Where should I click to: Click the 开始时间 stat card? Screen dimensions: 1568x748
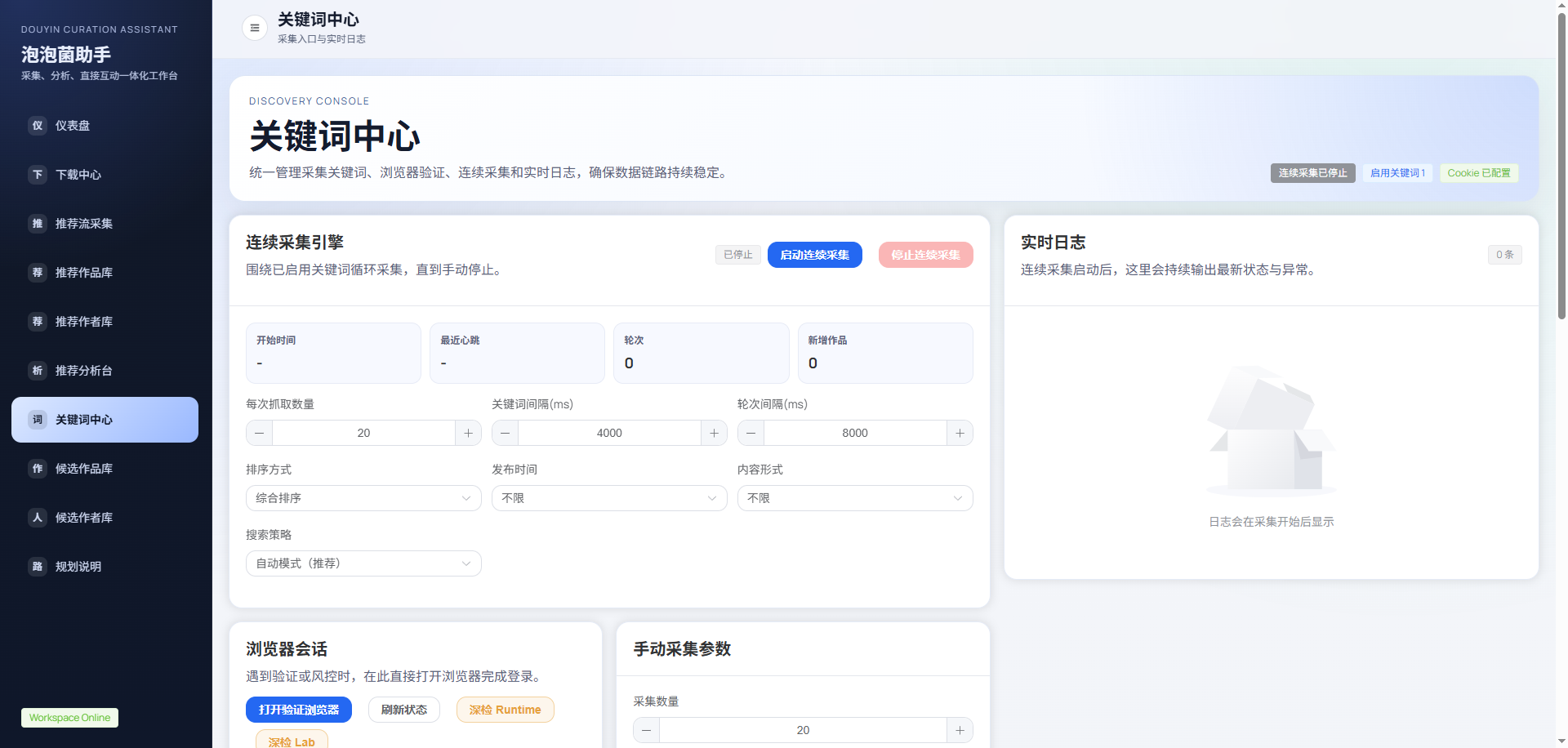(333, 353)
